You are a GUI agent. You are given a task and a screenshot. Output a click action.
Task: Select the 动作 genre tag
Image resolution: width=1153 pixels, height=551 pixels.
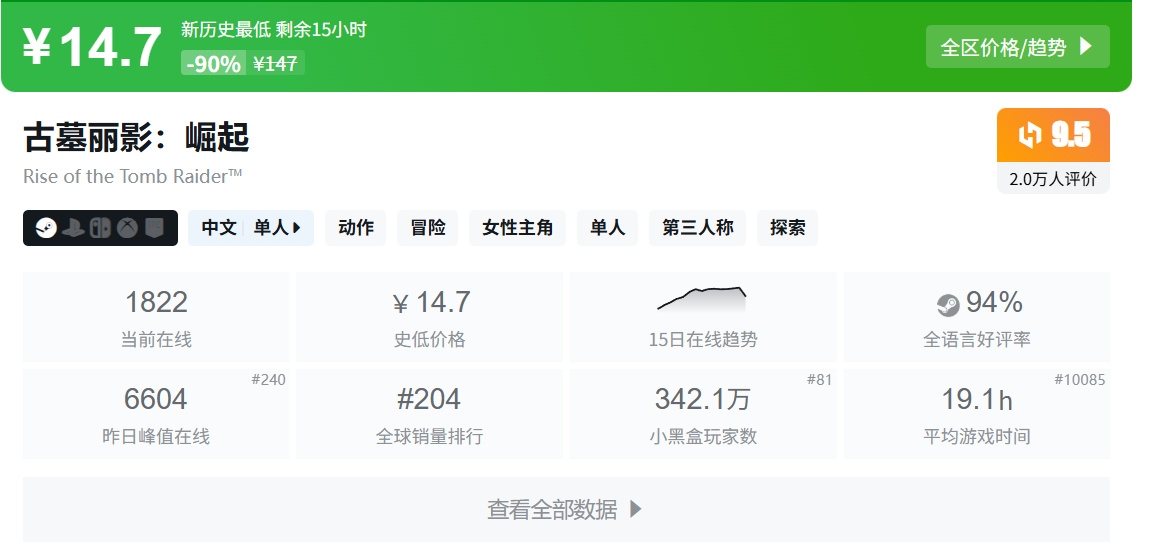(x=356, y=228)
